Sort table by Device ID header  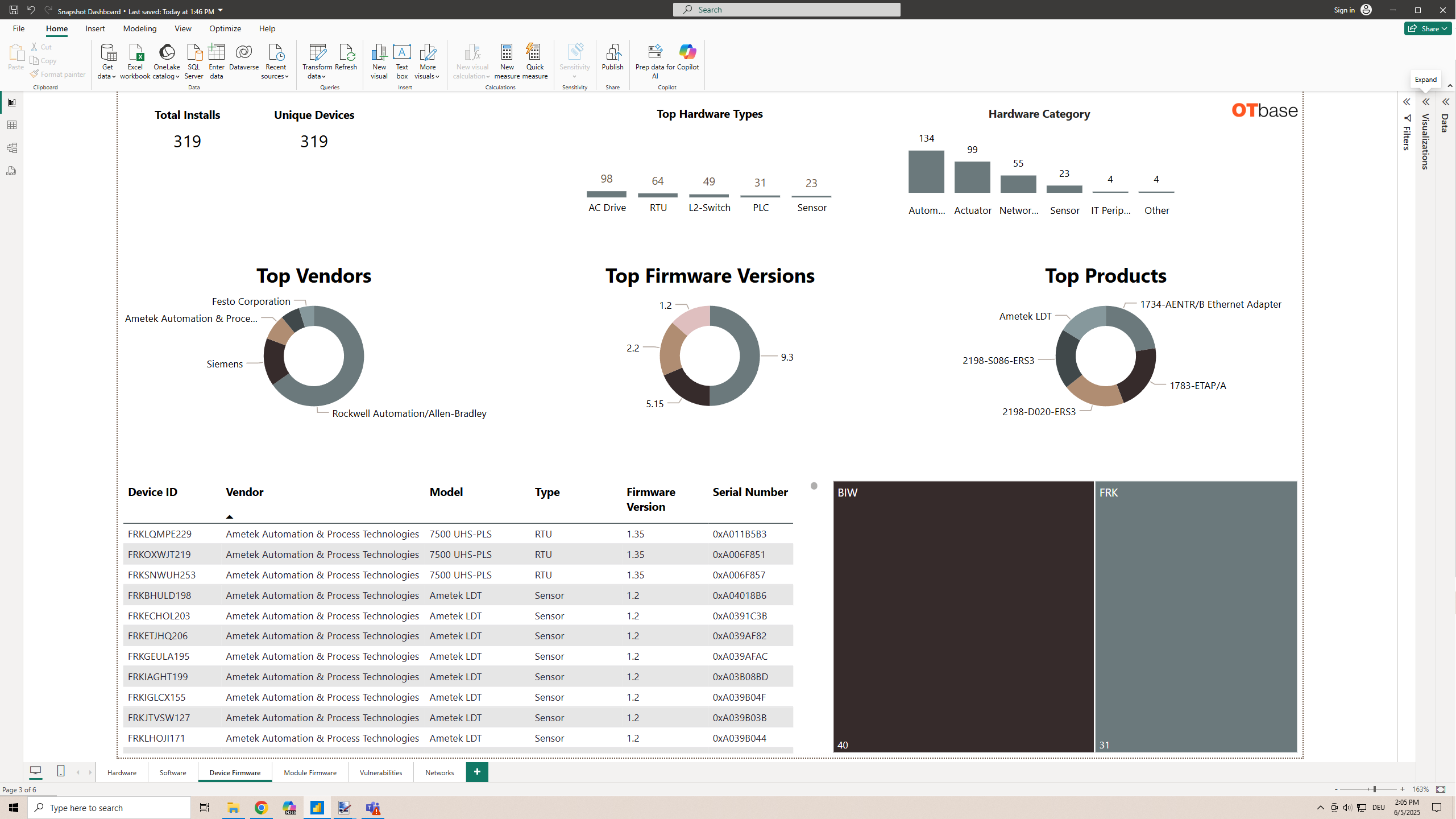(152, 492)
